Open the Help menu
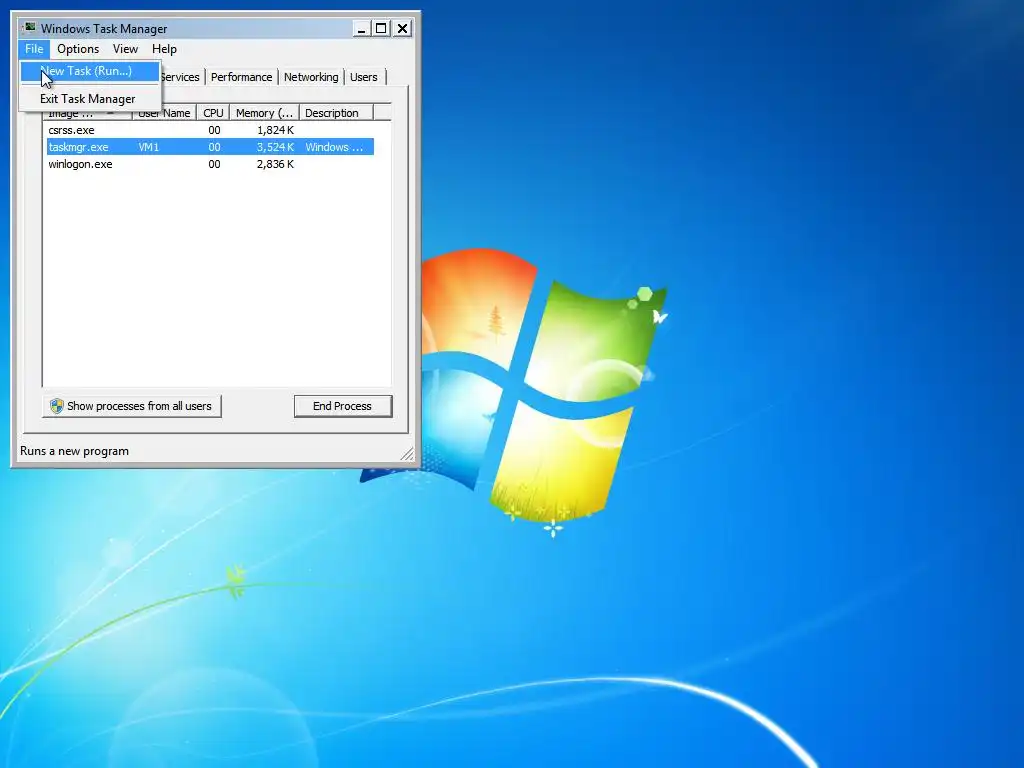Screen dimensions: 1024x768 click(x=164, y=49)
